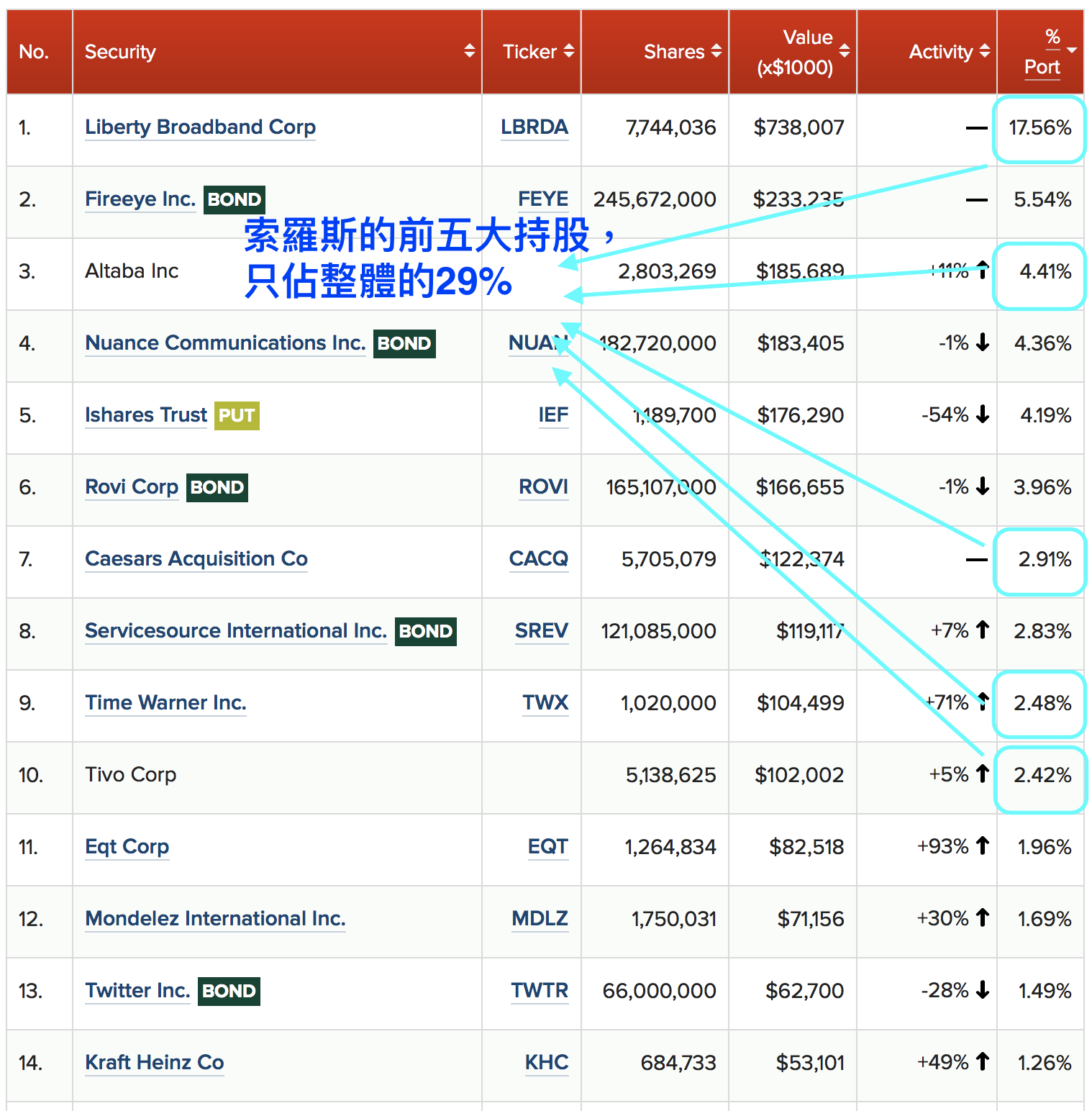Open Servicesource International Inc. link
1092x1111 pixels.
point(236,631)
